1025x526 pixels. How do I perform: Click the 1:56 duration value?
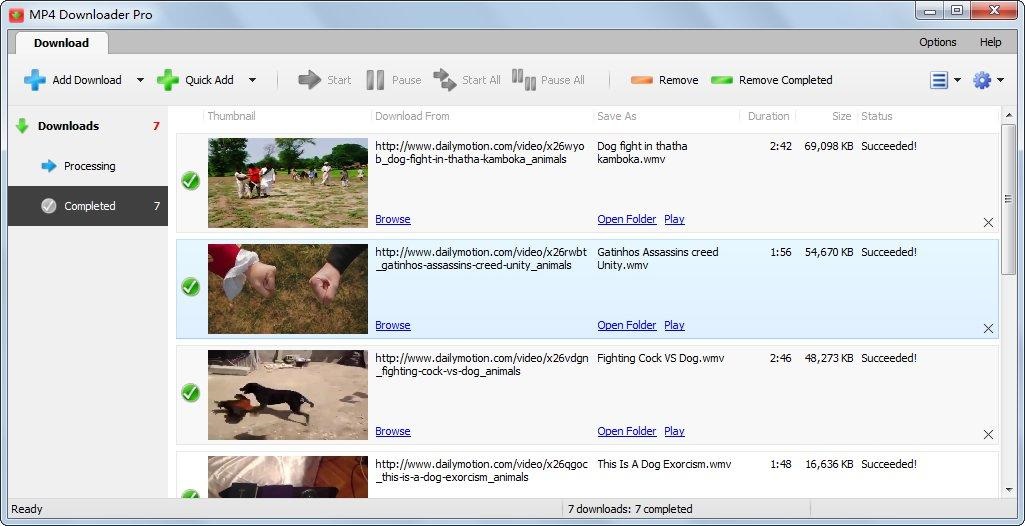(x=781, y=252)
